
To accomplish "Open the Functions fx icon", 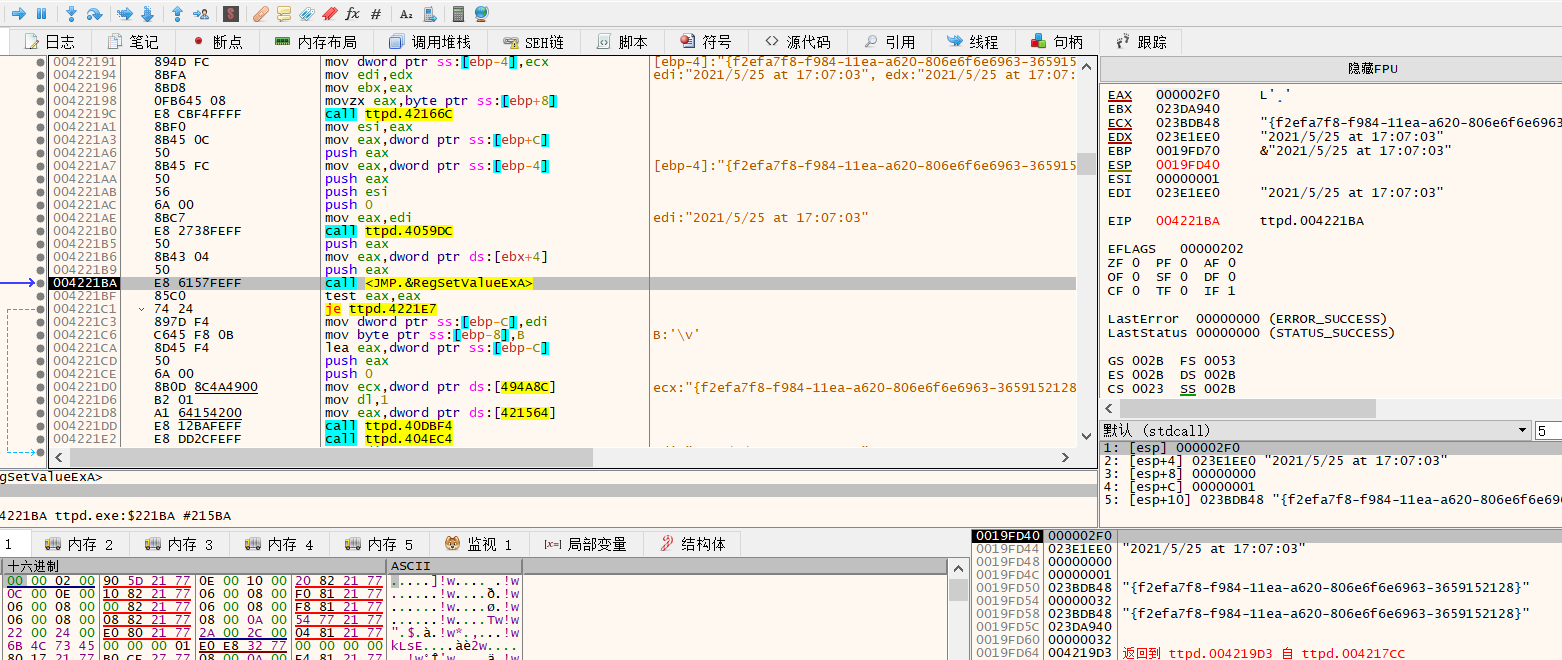I will pyautogui.click(x=352, y=14).
